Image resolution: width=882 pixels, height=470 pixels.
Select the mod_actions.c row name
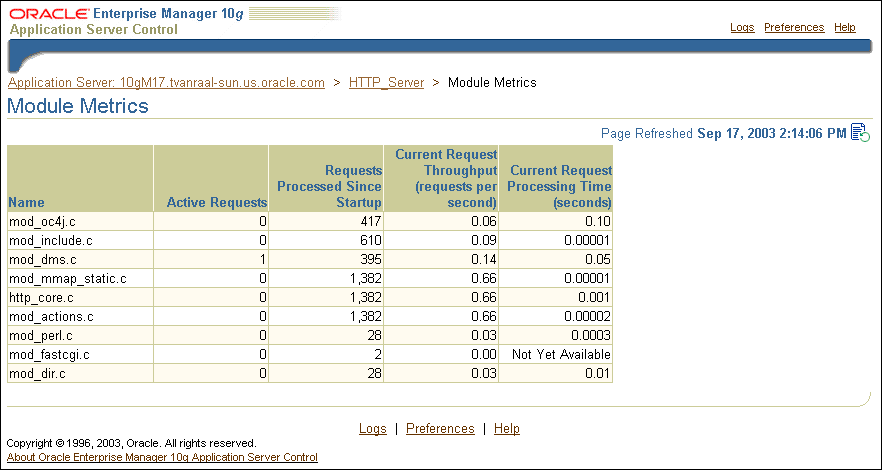point(51,317)
